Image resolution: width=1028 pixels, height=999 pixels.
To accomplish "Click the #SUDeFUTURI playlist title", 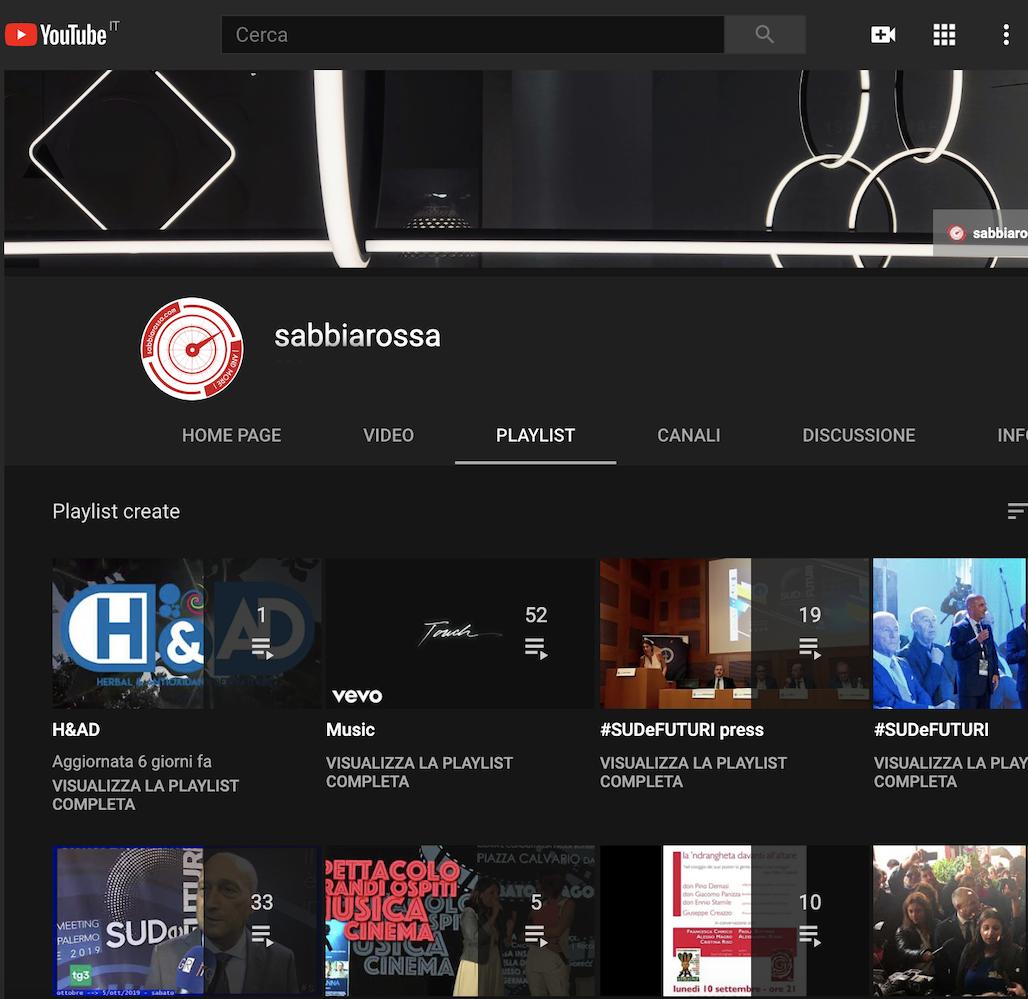I will point(931,730).
